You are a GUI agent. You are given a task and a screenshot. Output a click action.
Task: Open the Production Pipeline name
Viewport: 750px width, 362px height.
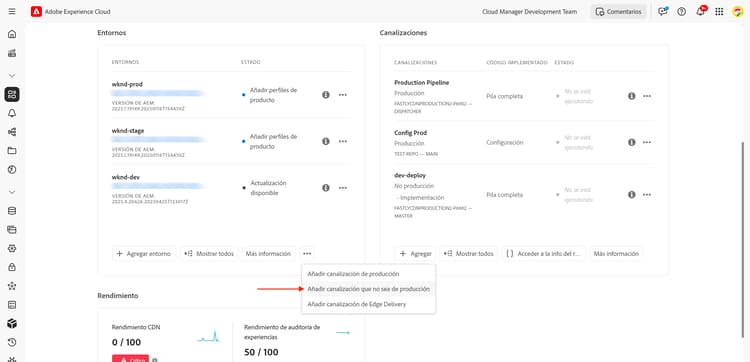coord(422,82)
